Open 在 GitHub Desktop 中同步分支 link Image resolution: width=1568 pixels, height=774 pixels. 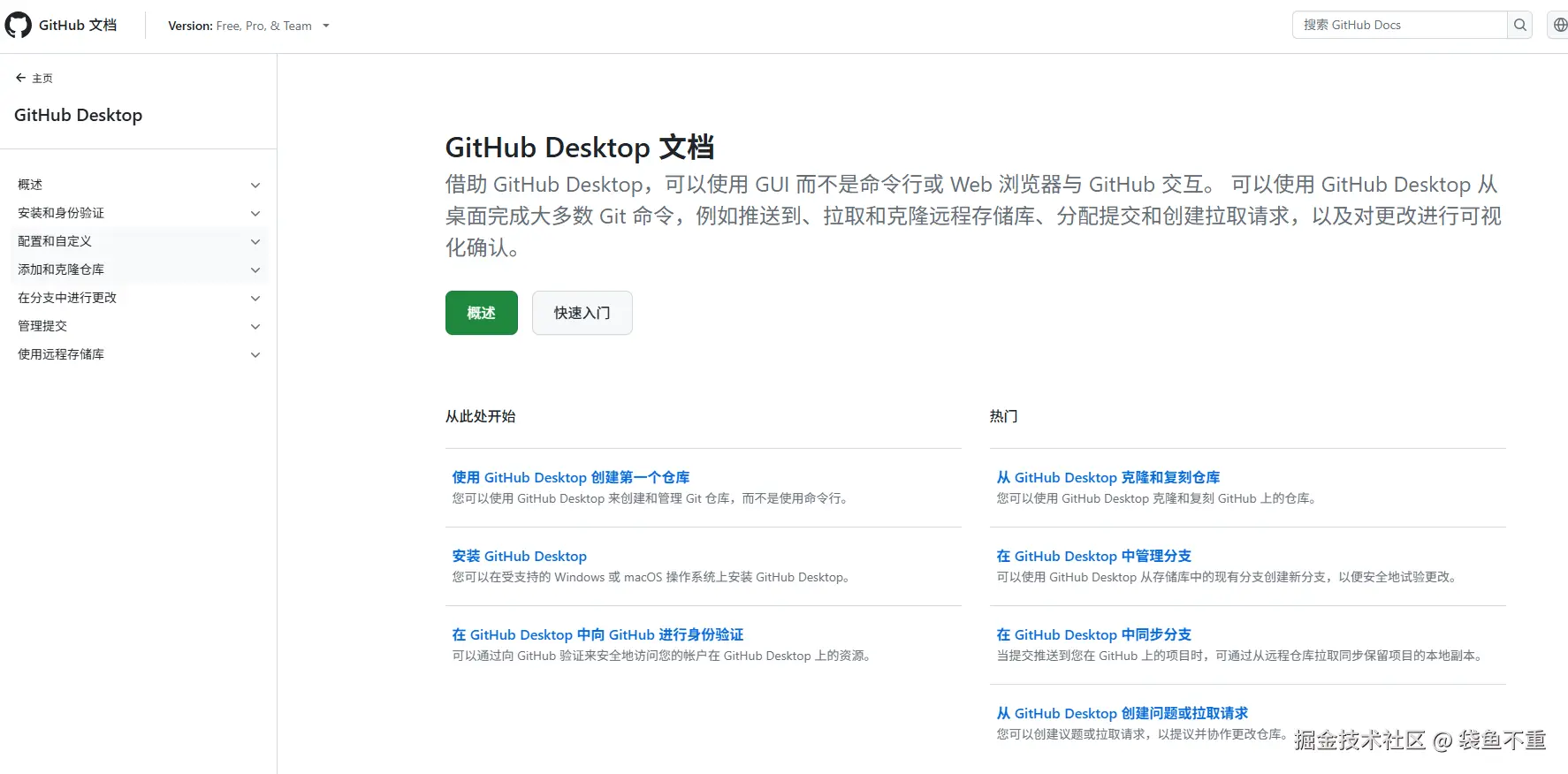1094,634
